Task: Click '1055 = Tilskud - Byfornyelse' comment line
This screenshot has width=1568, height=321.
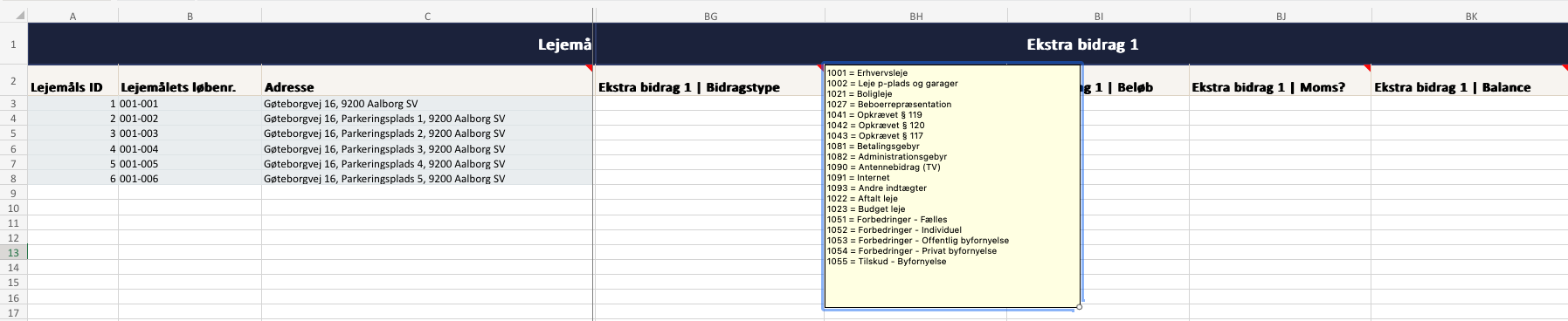Action: (x=887, y=262)
